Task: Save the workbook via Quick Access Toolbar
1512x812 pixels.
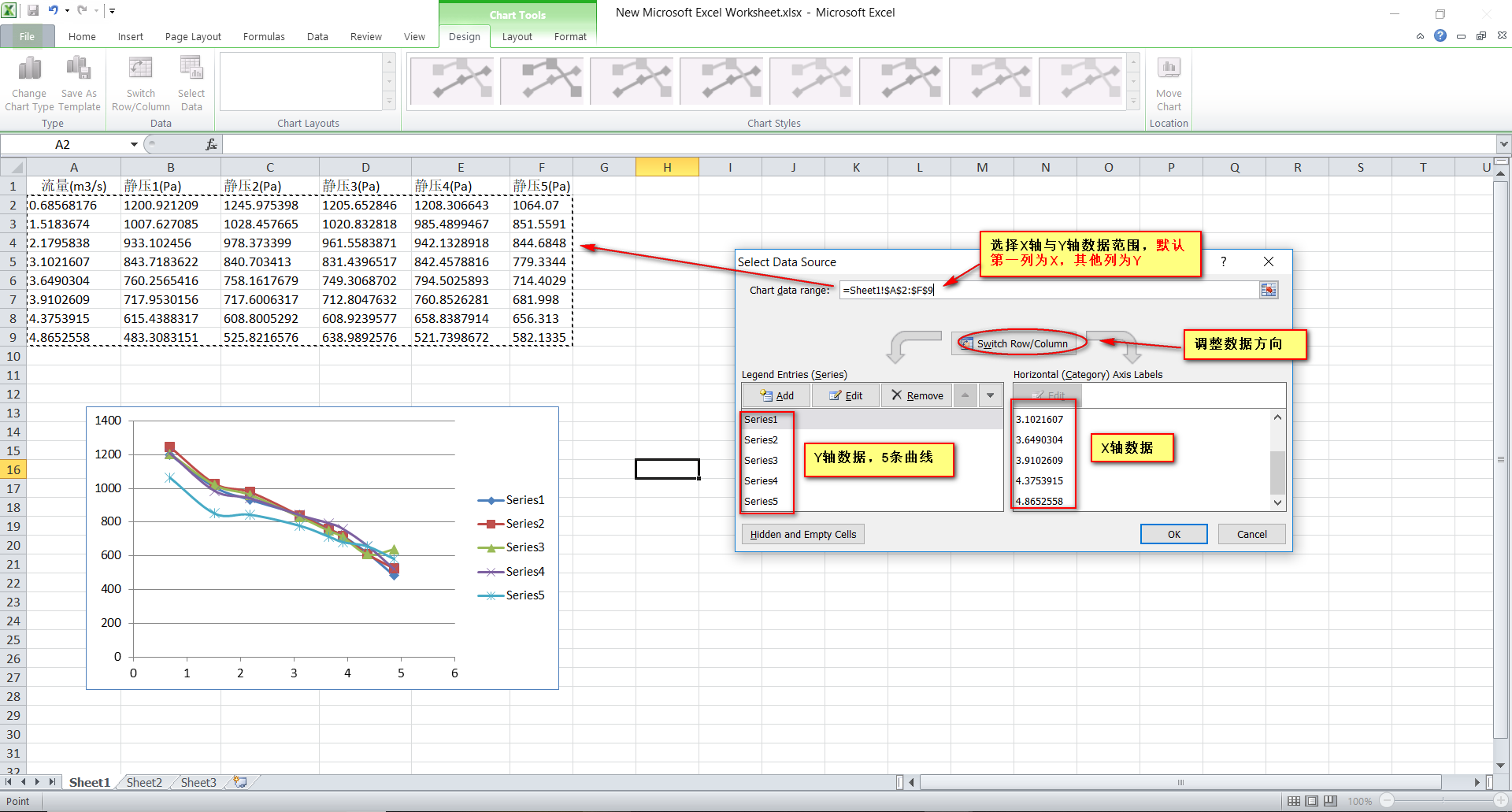Action: click(x=33, y=10)
